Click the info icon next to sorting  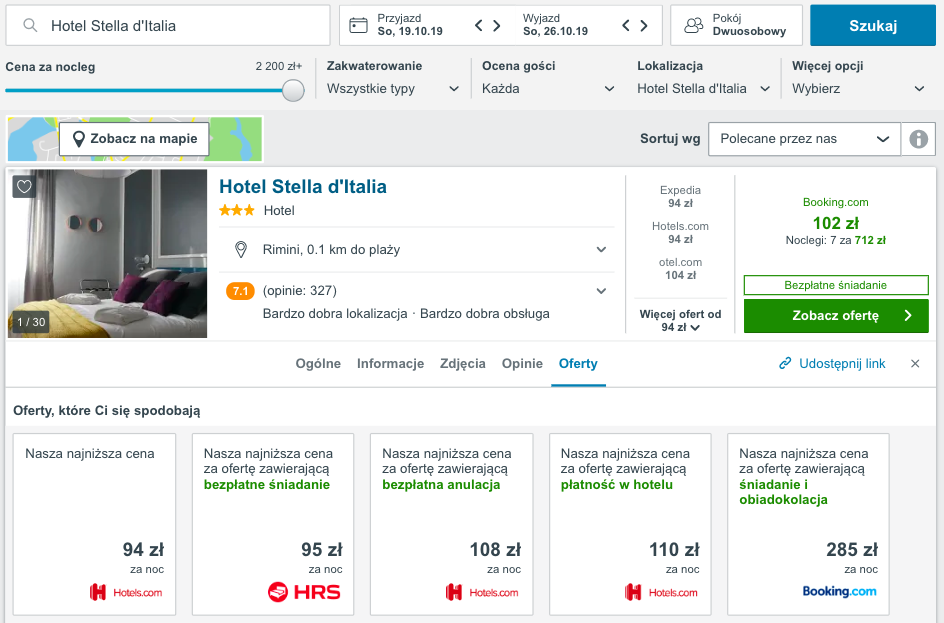(x=918, y=139)
